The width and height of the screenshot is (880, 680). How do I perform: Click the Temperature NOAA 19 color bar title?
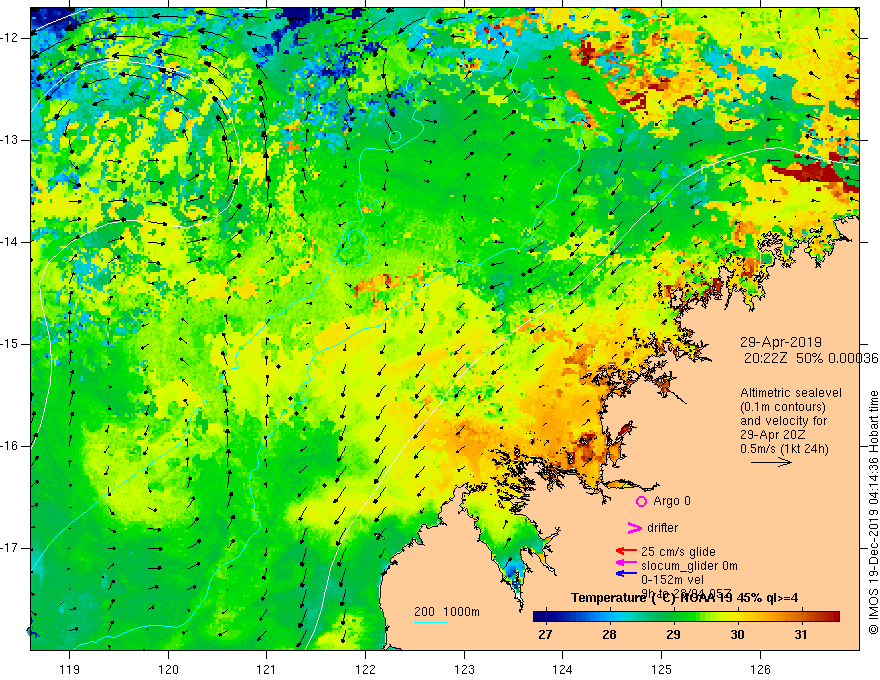685,598
